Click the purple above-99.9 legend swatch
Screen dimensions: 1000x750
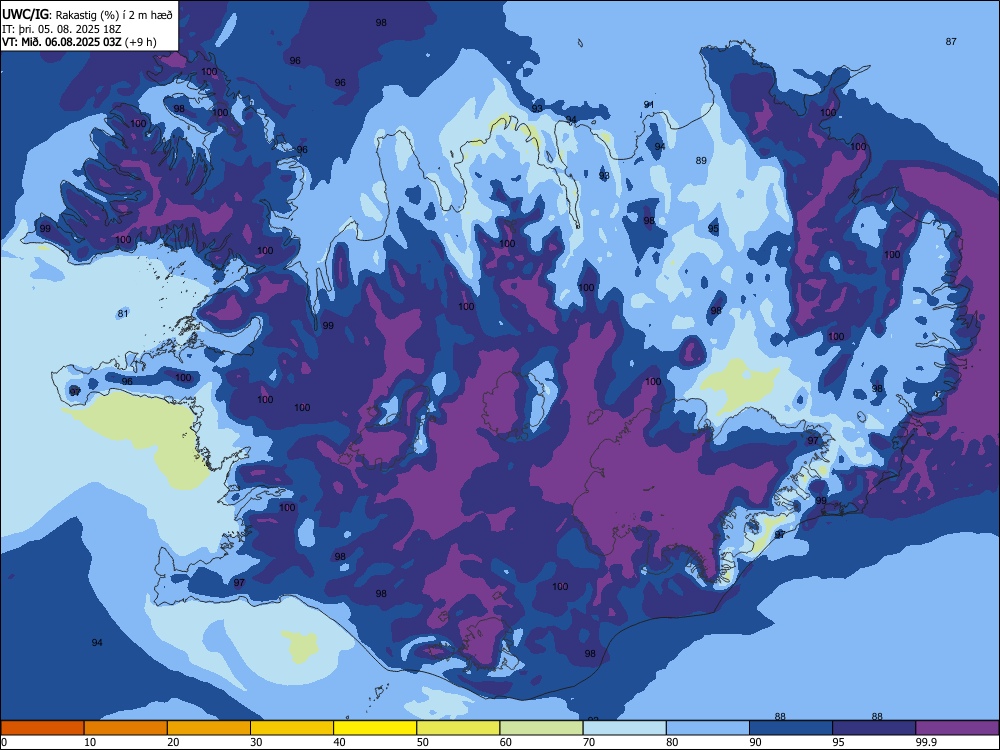point(957,728)
